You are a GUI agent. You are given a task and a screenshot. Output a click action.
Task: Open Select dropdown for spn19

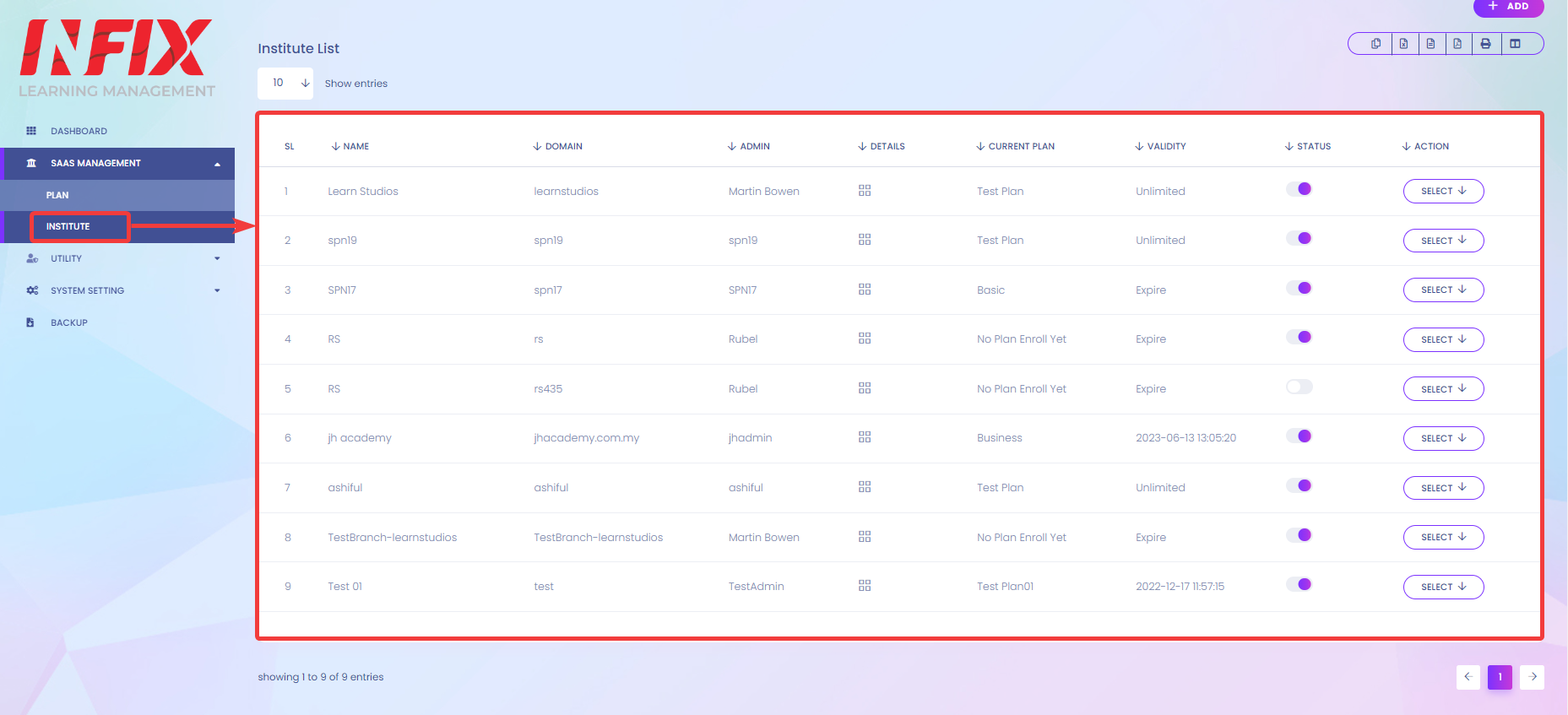(x=1443, y=241)
